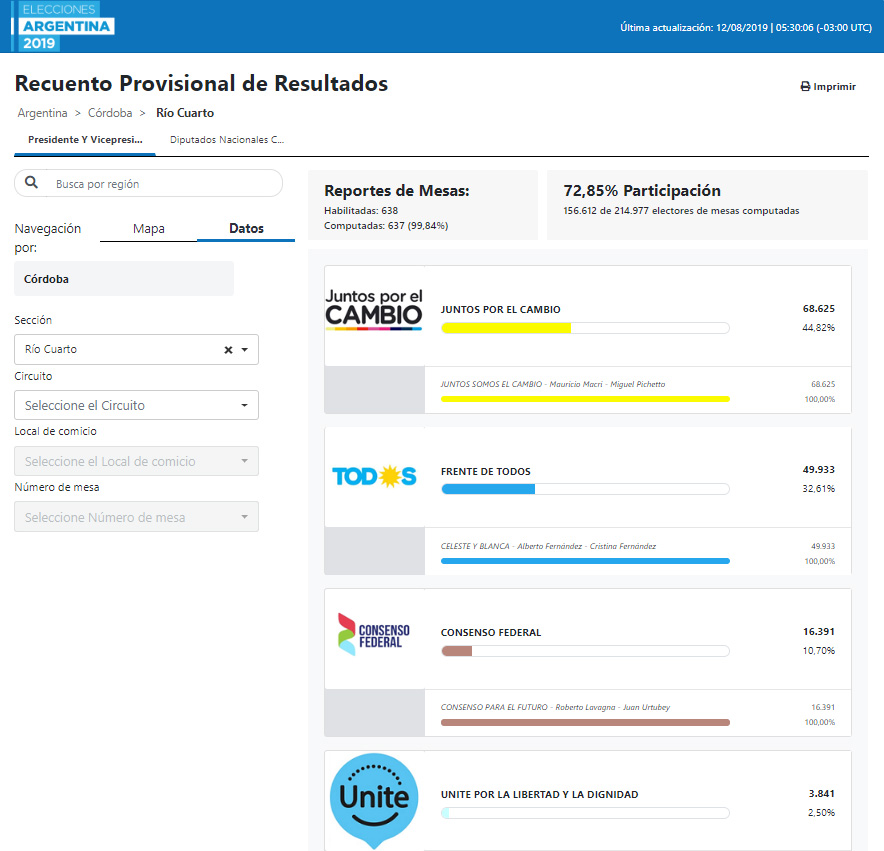
Task: Click the Juntos Somos el Cambio list bar
Action: pyautogui.click(x=585, y=399)
